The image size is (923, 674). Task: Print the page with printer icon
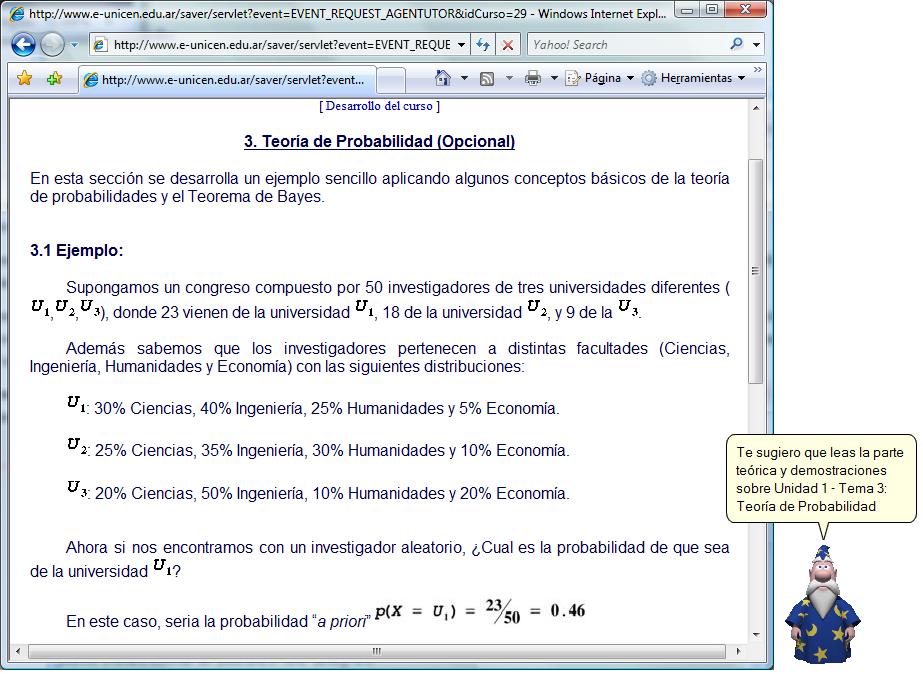click(x=532, y=78)
